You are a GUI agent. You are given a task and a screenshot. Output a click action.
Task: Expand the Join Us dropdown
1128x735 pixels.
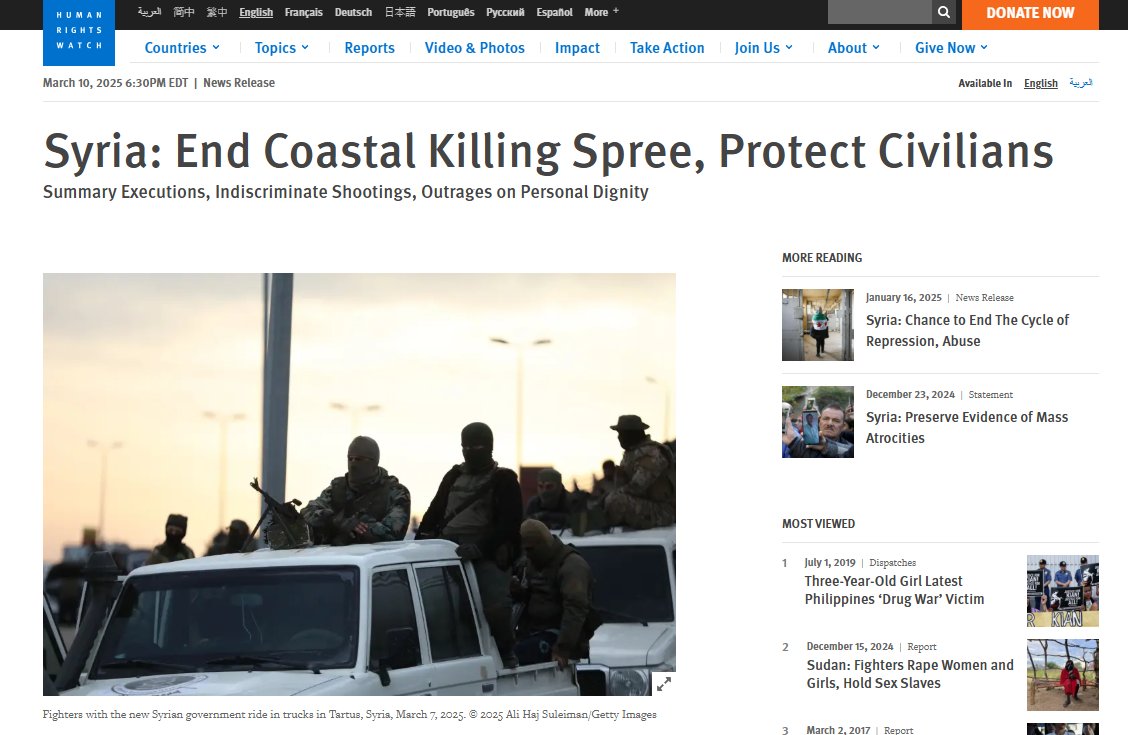(x=764, y=47)
